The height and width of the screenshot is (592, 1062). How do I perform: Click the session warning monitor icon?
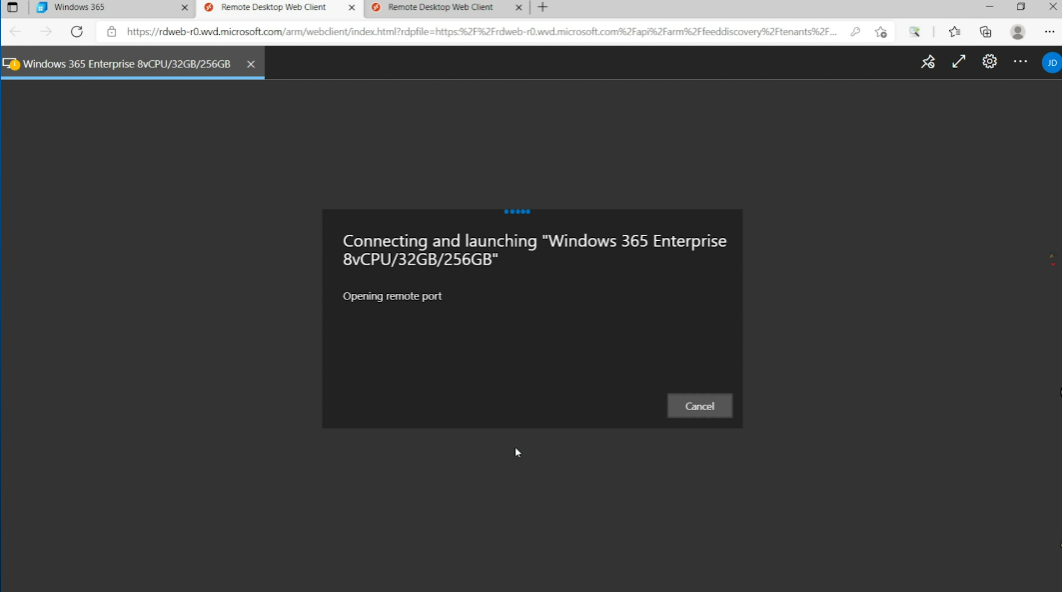click(11, 64)
